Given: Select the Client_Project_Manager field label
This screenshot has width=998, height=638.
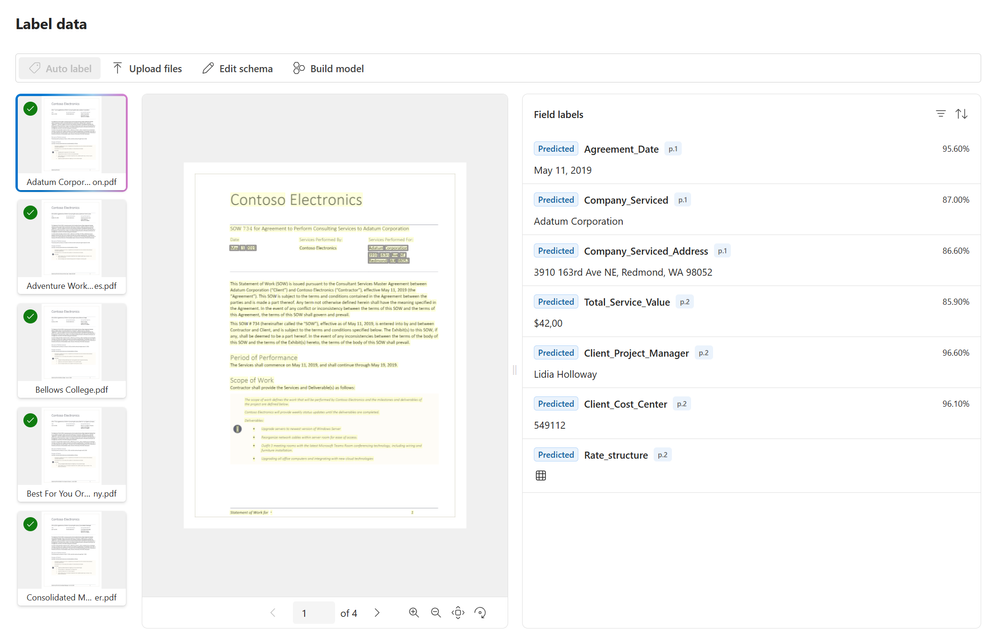Looking at the screenshot, I should [x=636, y=353].
